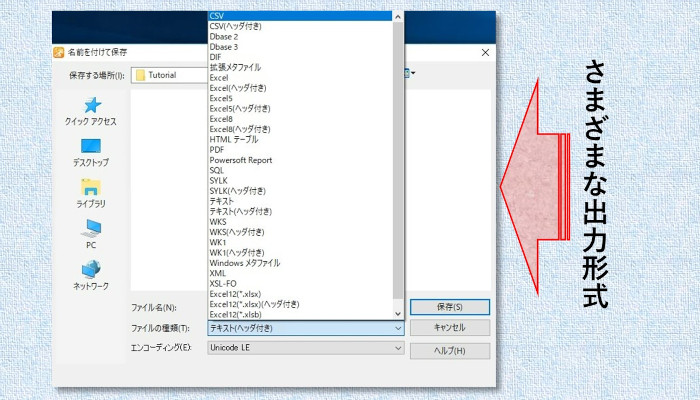
Task: Click the Cancel (キャンセル) button
Action: (450, 328)
